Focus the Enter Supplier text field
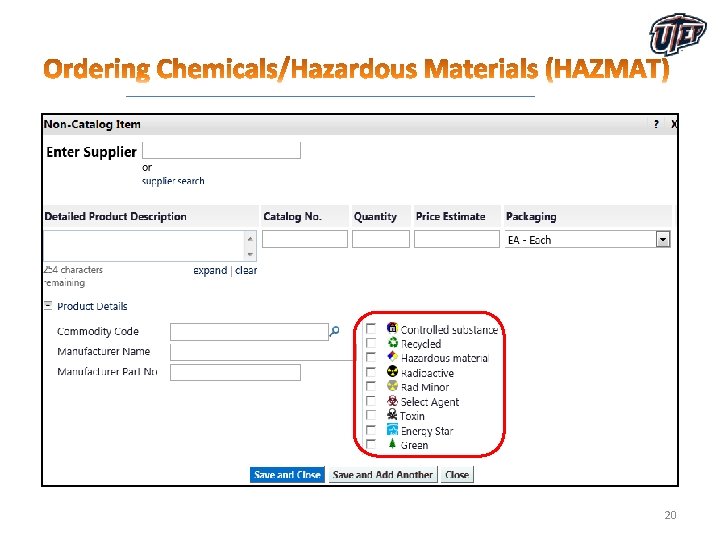The height and width of the screenshot is (540, 720). [221, 151]
